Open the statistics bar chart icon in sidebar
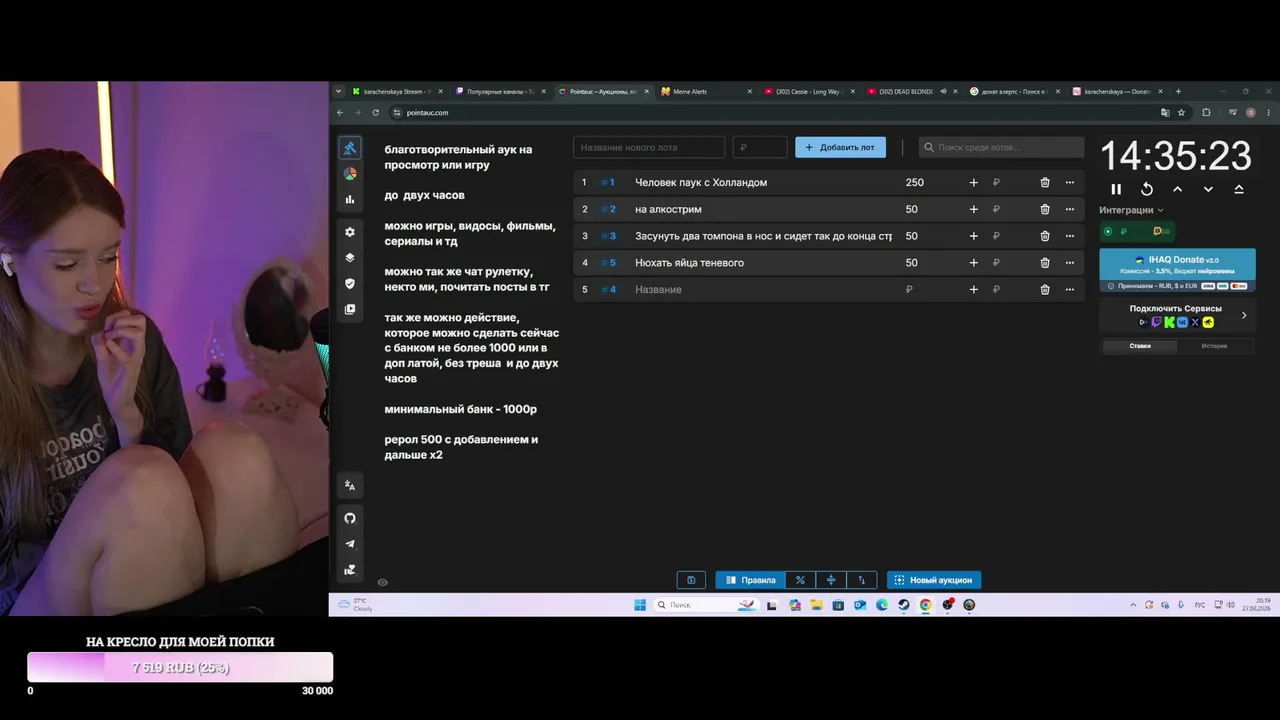 [x=349, y=199]
